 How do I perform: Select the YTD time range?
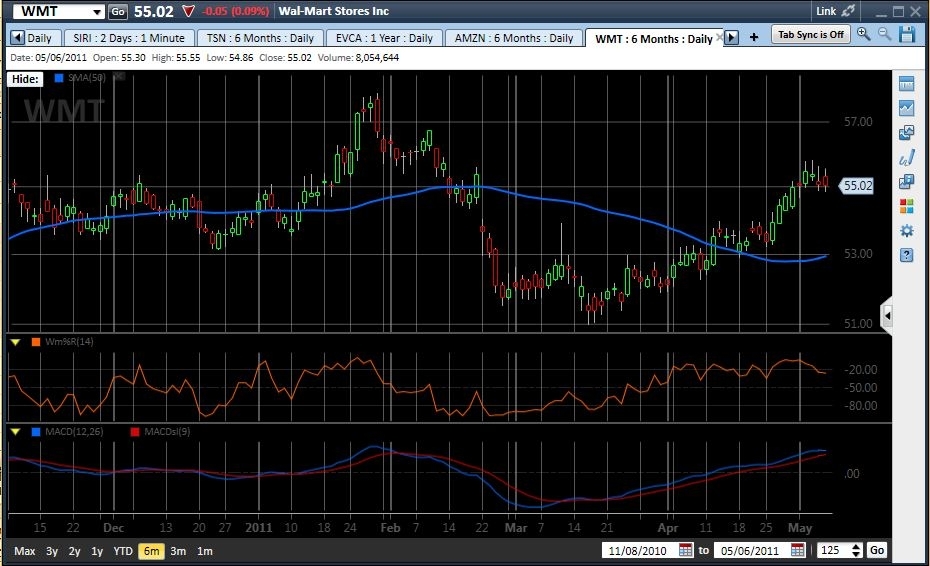click(x=123, y=551)
